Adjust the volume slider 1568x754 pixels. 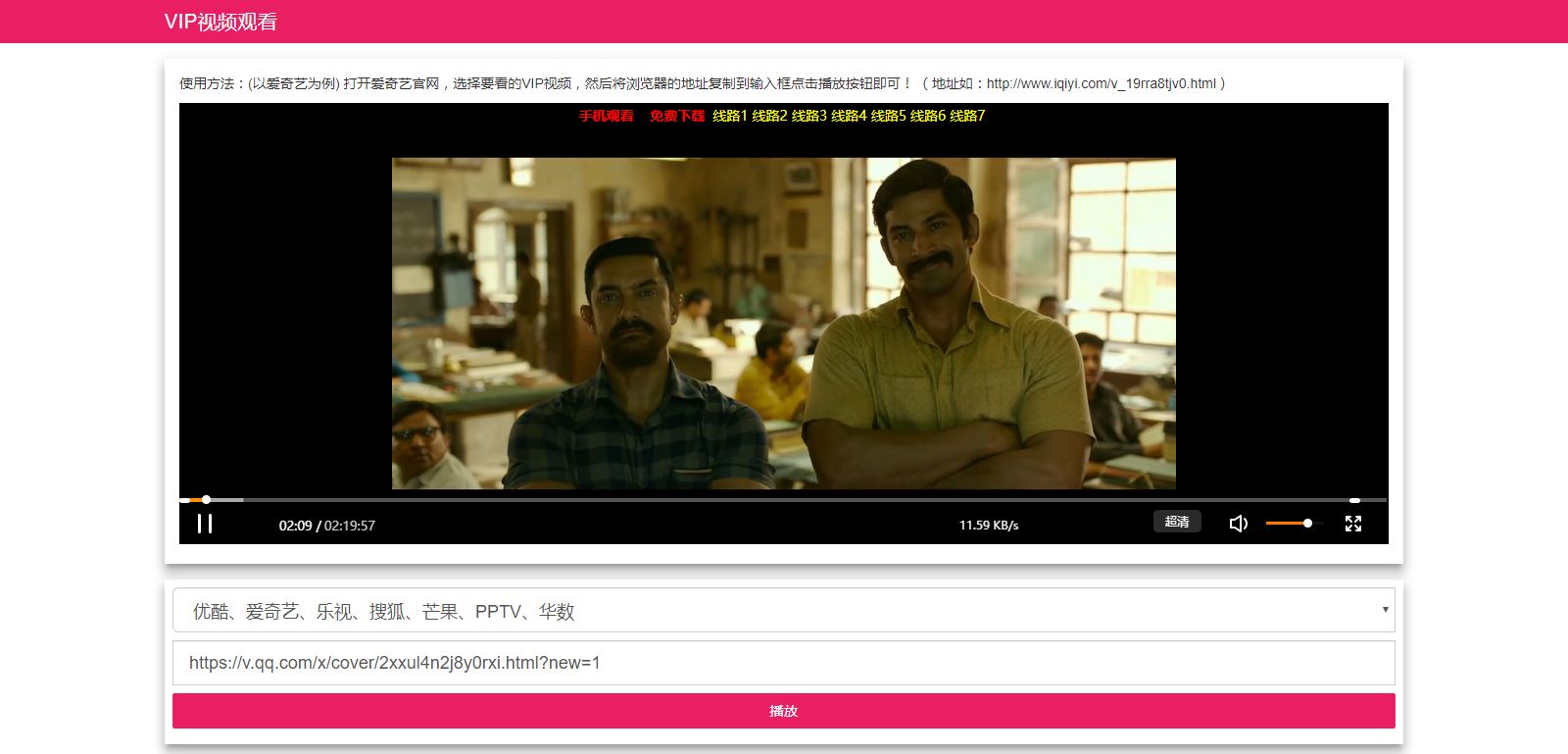(1294, 524)
